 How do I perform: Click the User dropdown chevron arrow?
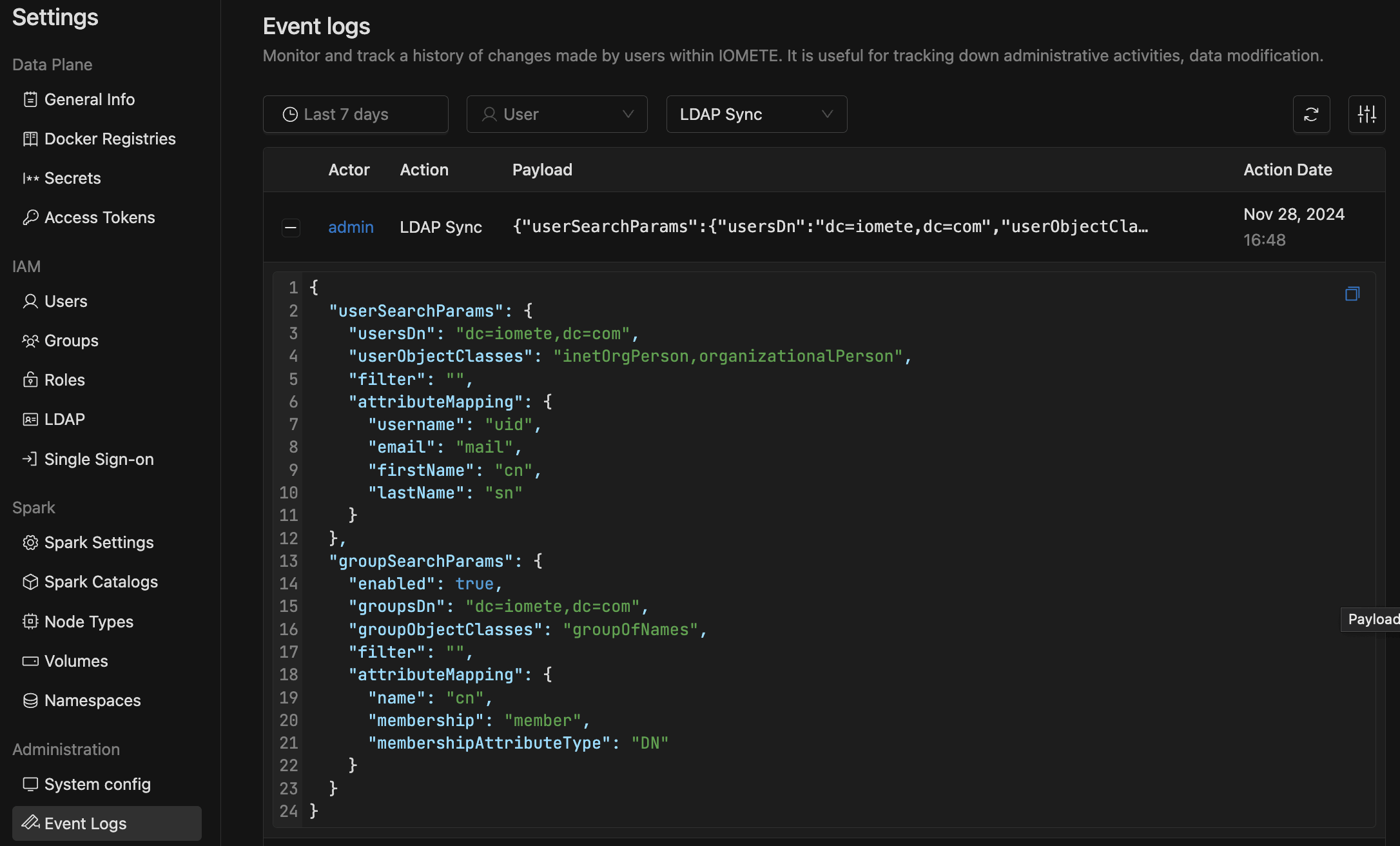pyautogui.click(x=628, y=114)
